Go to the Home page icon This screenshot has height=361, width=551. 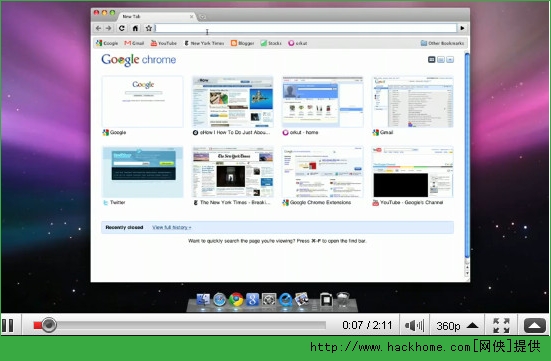tap(135, 28)
